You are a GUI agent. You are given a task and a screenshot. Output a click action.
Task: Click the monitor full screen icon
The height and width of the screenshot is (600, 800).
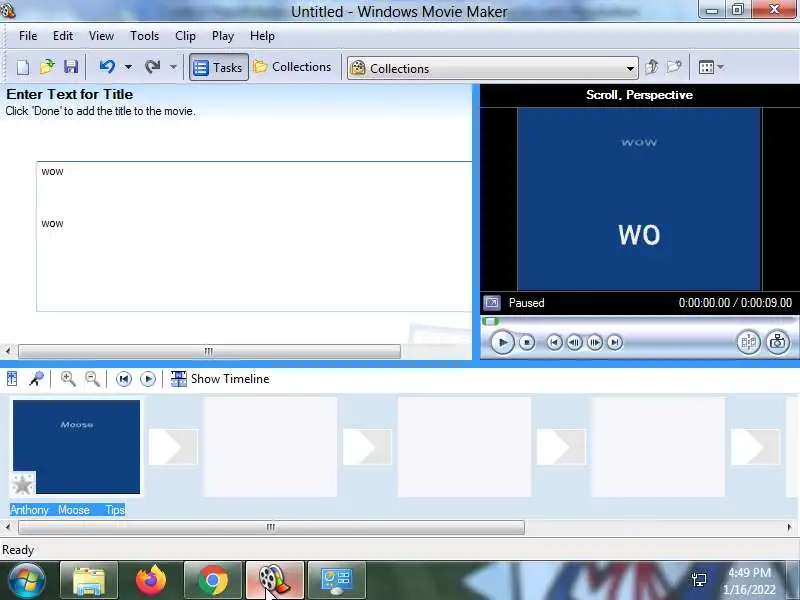click(492, 303)
